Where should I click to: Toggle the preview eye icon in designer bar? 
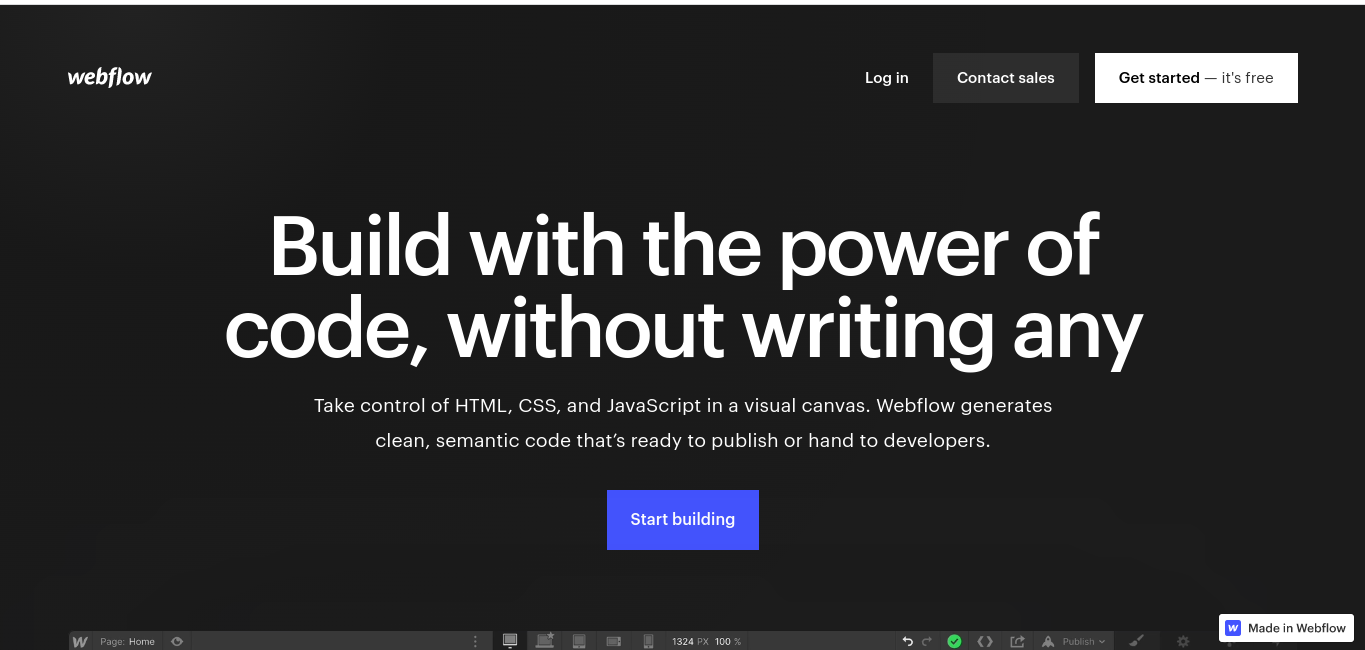tap(177, 641)
